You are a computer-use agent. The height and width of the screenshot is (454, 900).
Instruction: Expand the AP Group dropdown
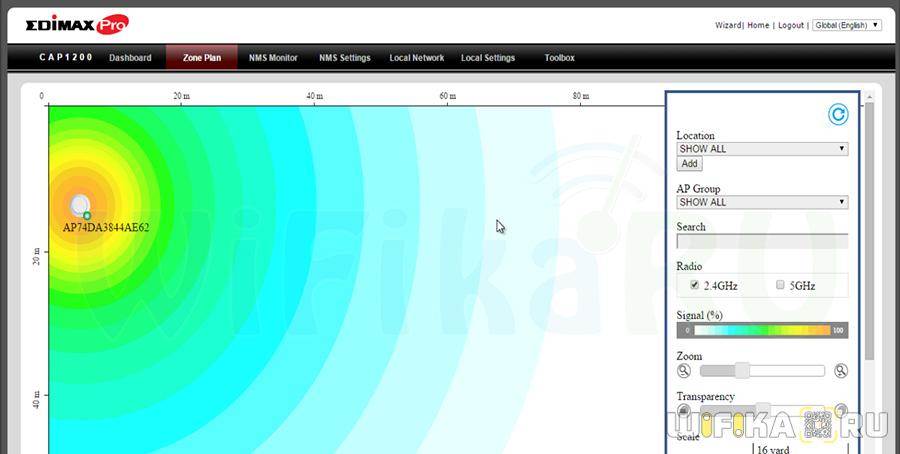coord(762,202)
